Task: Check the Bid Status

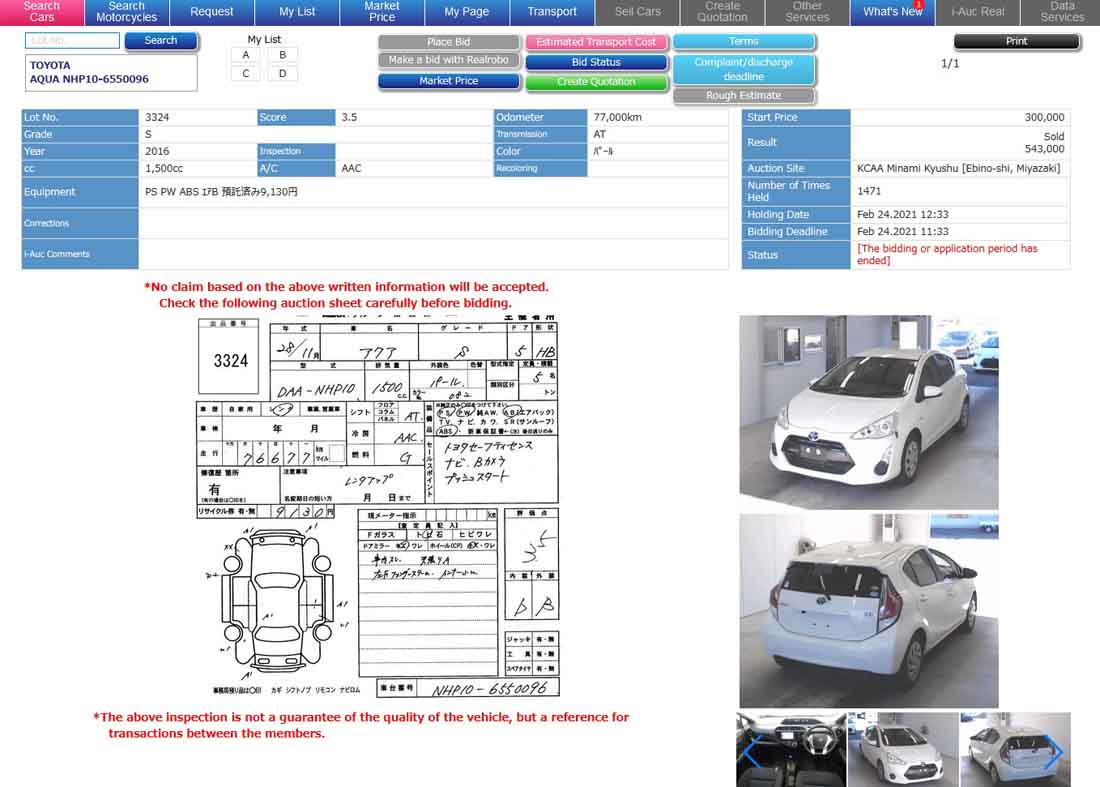Action: point(596,62)
